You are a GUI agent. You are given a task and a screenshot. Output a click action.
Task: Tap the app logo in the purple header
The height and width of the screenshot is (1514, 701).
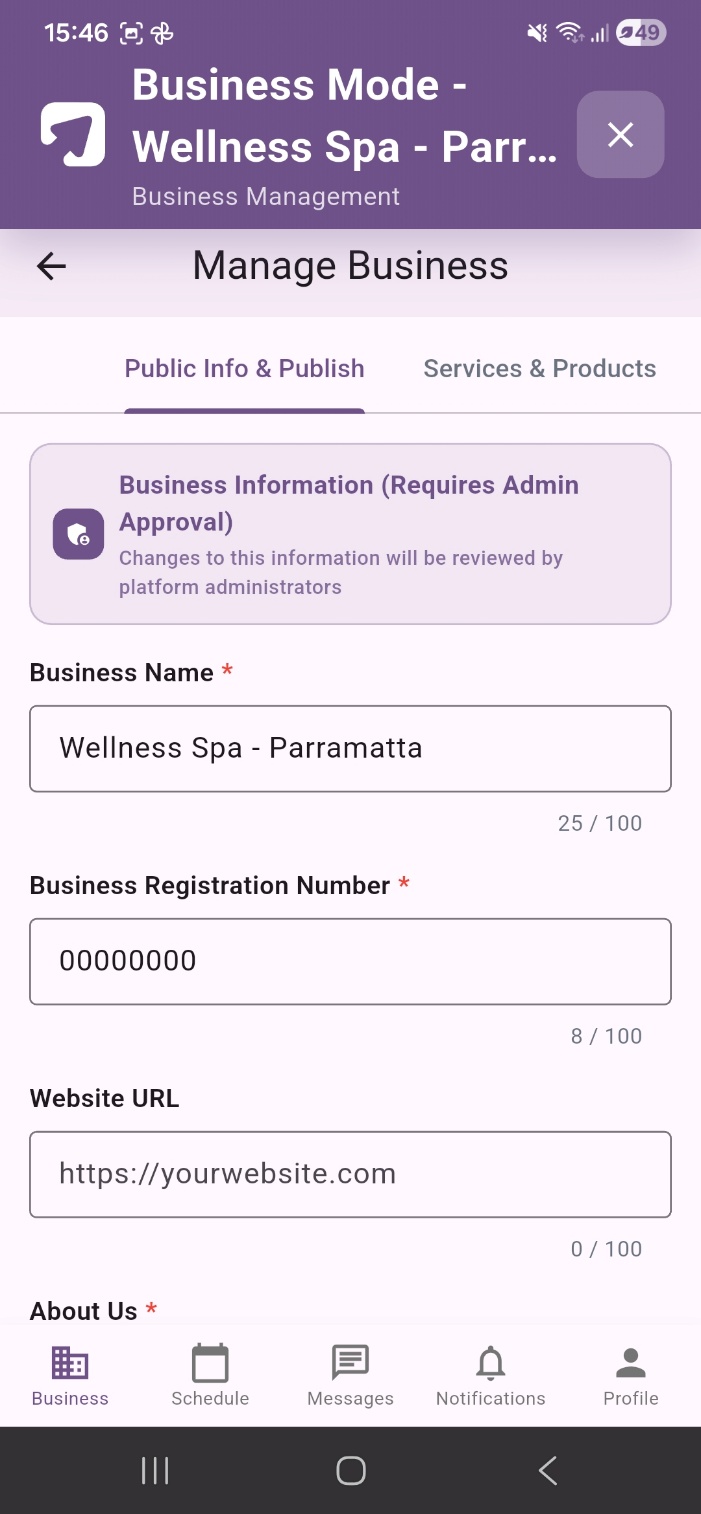(73, 134)
